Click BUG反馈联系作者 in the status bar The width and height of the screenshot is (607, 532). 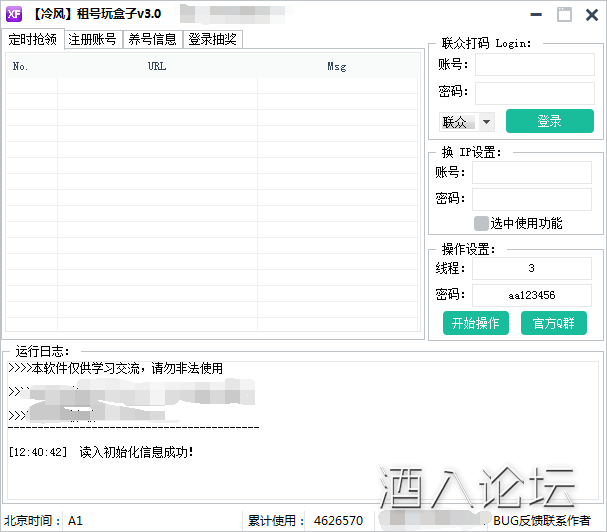click(542, 520)
